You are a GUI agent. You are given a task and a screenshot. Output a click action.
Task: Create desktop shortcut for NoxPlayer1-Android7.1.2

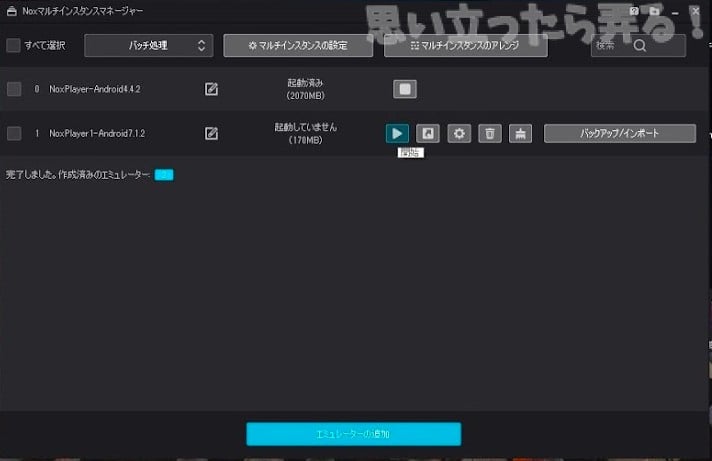click(428, 134)
